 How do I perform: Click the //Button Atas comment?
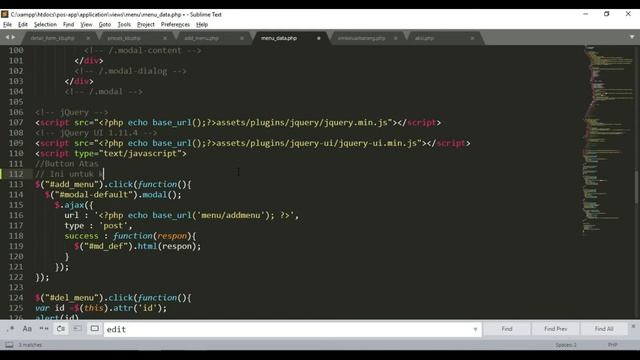67,164
